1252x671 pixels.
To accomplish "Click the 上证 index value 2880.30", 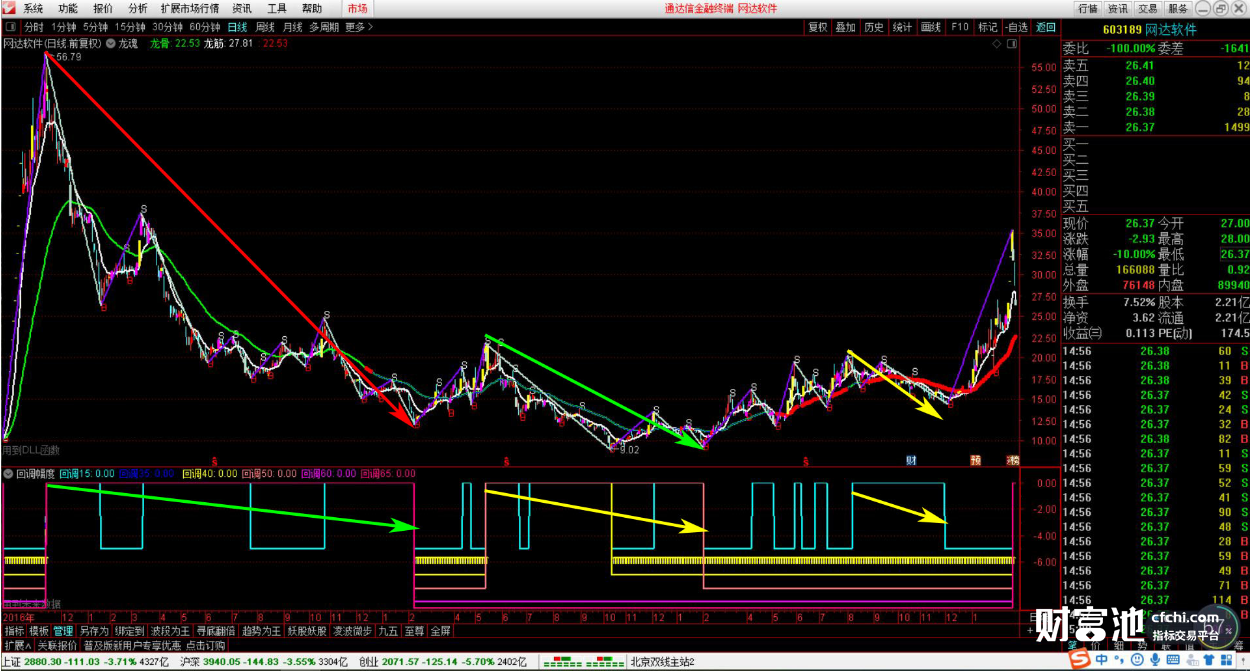I will 44,661.
